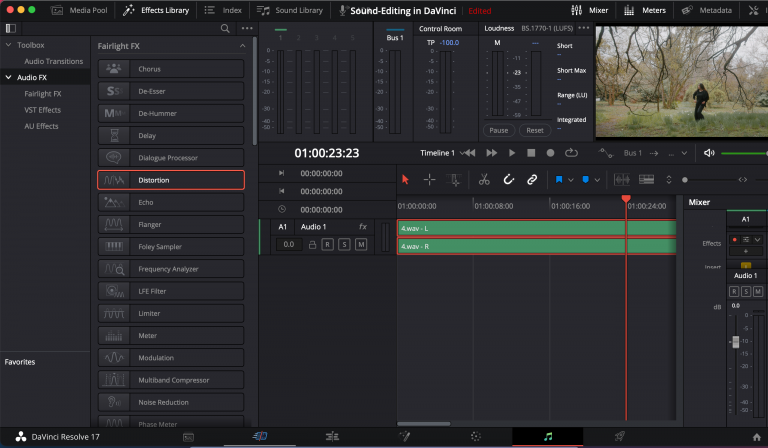Toggle lock on Audio 1 track
The image size is (768, 448).
(x=312, y=244)
